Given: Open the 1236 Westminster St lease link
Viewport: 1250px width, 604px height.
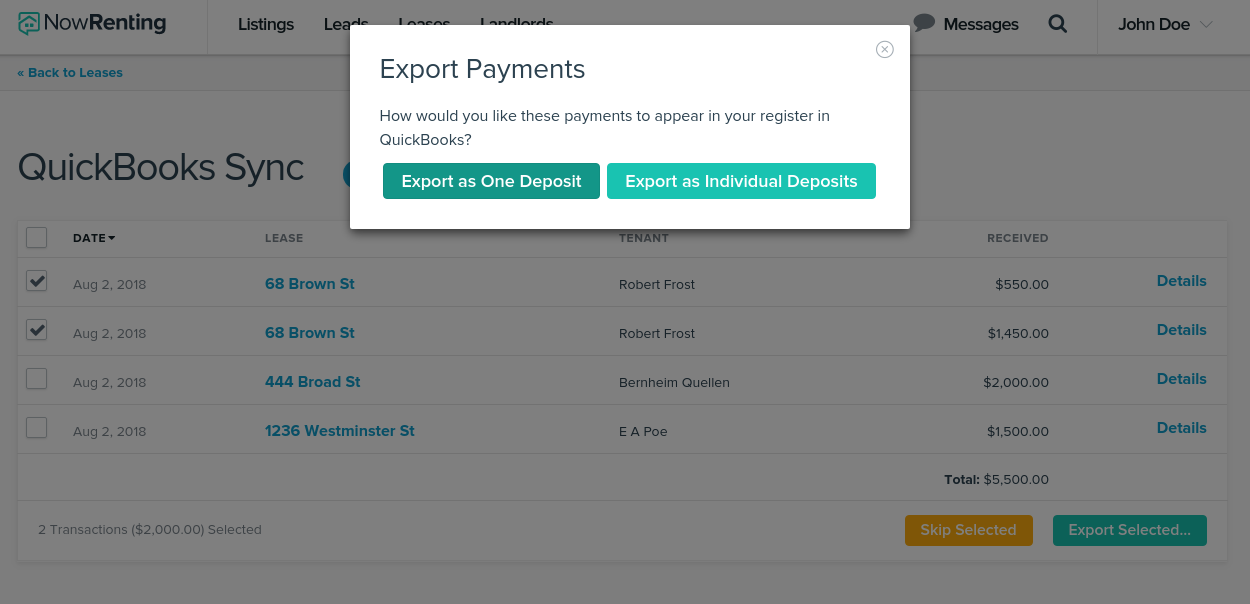Looking at the screenshot, I should point(340,431).
